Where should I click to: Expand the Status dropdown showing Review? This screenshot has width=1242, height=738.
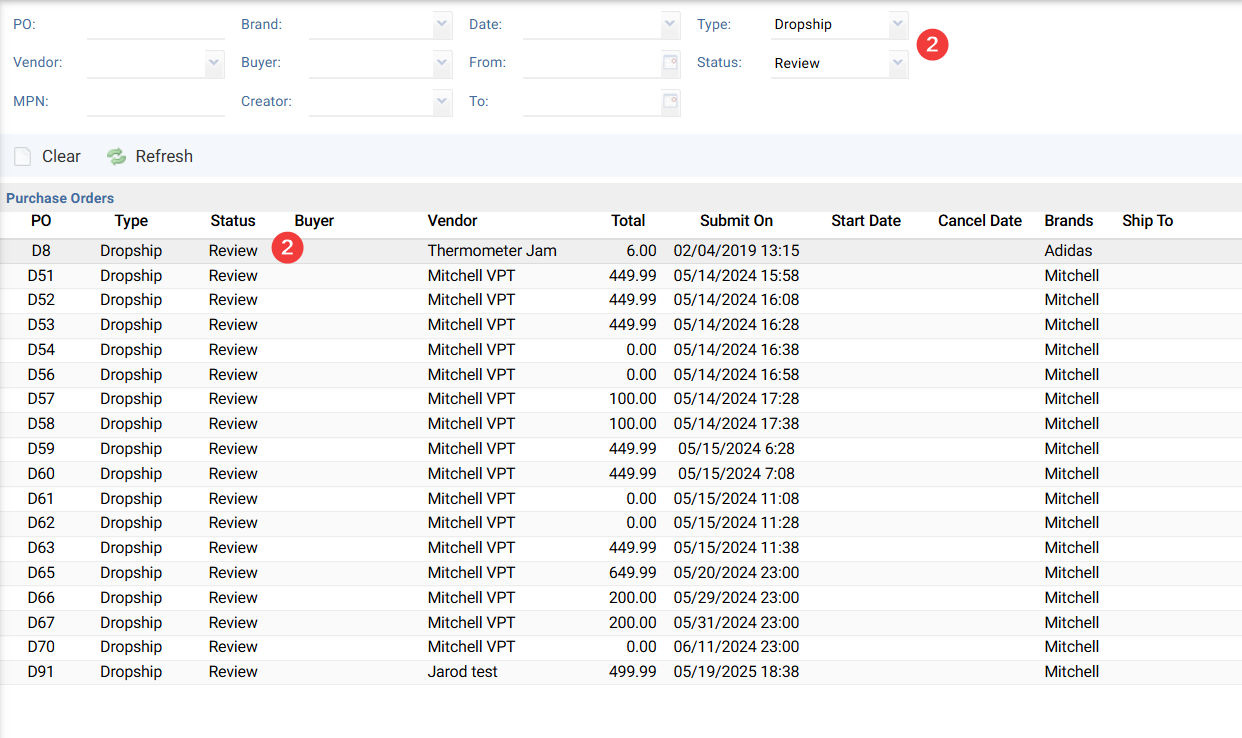click(x=898, y=63)
